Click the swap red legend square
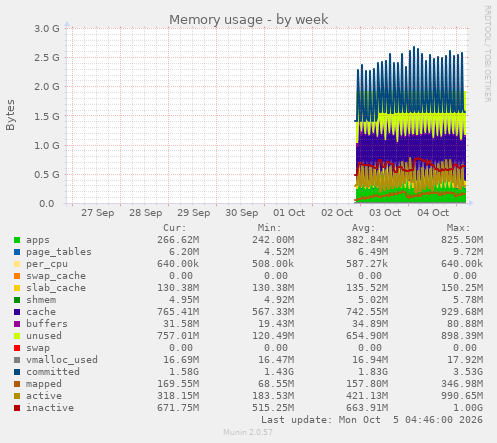The height and width of the screenshot is (443, 497). (17, 348)
